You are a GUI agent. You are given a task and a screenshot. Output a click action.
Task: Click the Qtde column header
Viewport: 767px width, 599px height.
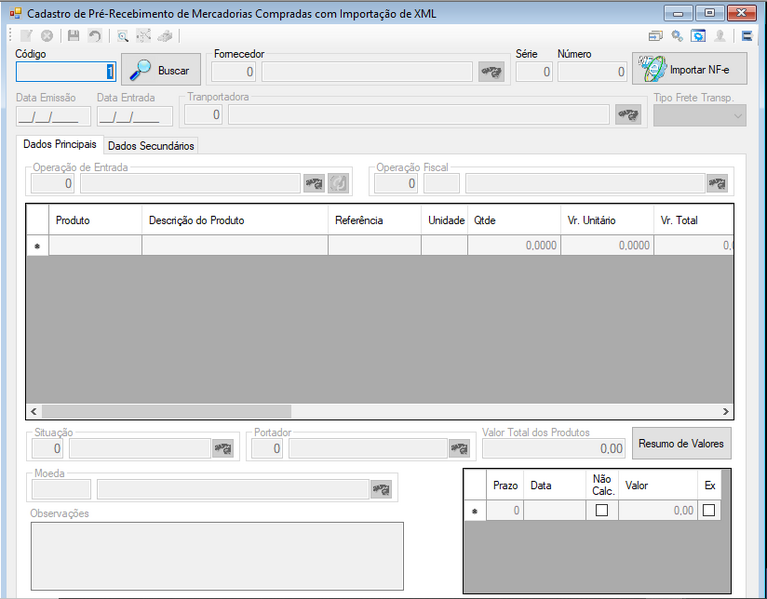pyautogui.click(x=514, y=221)
